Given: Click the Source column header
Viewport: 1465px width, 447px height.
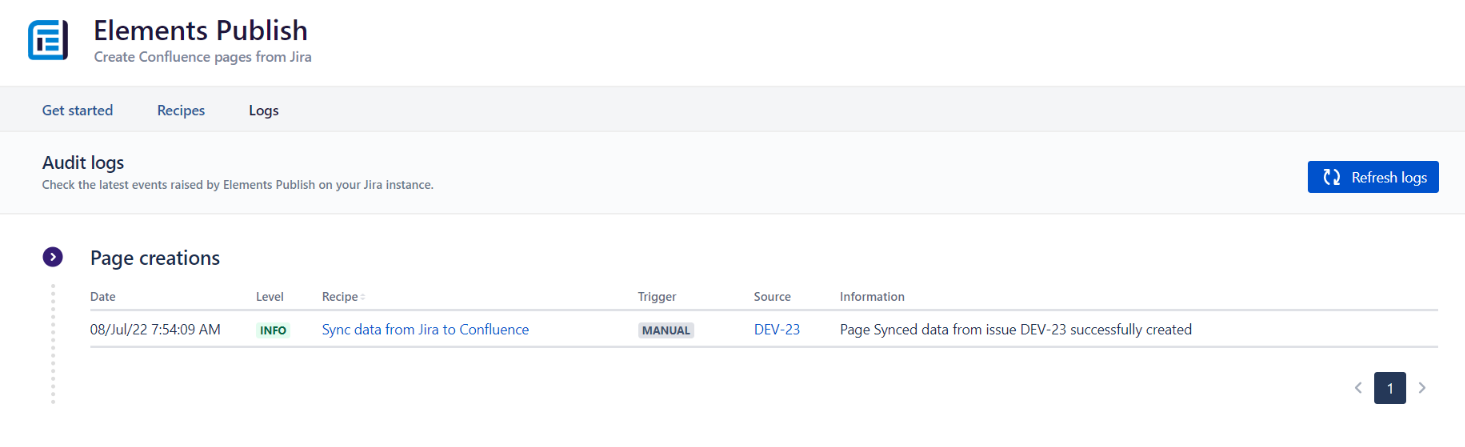Looking at the screenshot, I should point(772,297).
